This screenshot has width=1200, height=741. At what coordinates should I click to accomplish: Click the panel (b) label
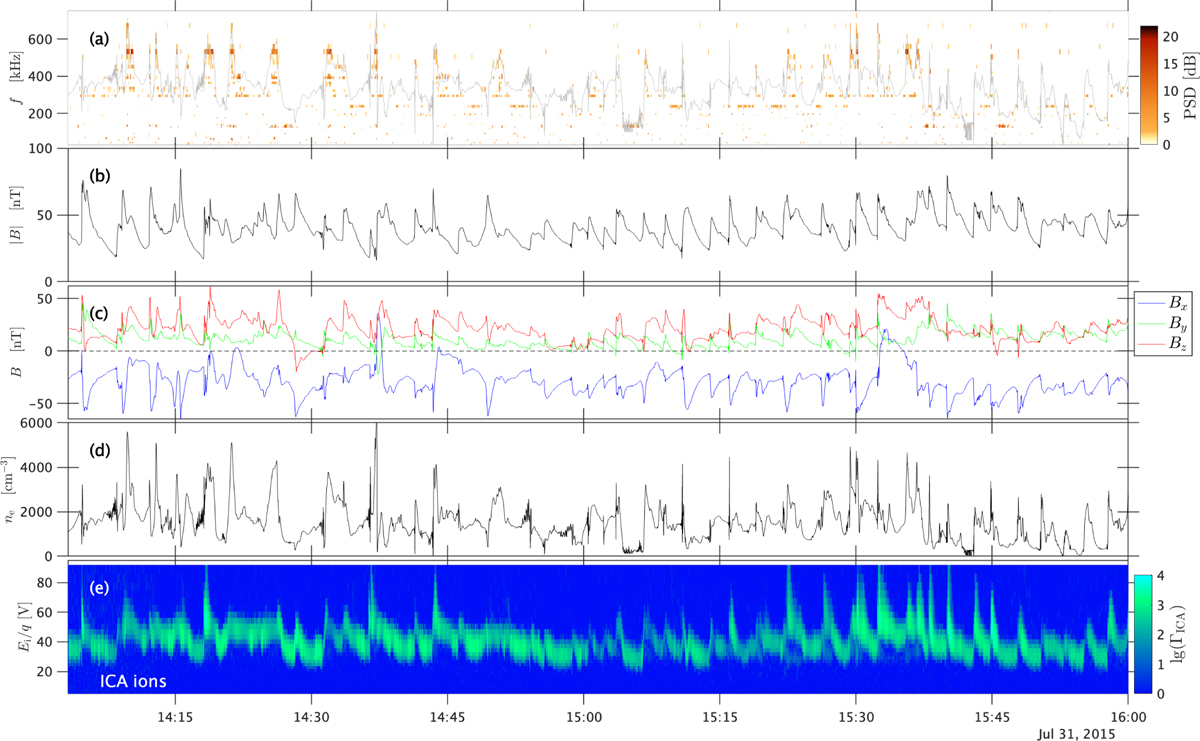click(x=99, y=176)
